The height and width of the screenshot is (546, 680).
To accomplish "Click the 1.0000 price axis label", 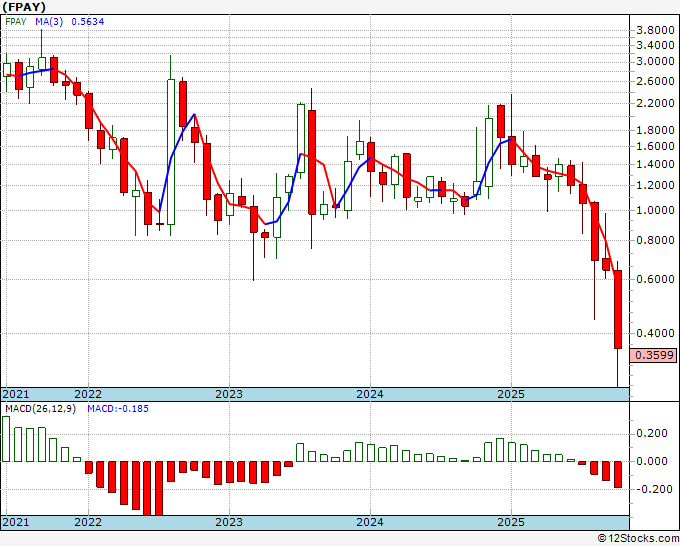I will (x=655, y=210).
